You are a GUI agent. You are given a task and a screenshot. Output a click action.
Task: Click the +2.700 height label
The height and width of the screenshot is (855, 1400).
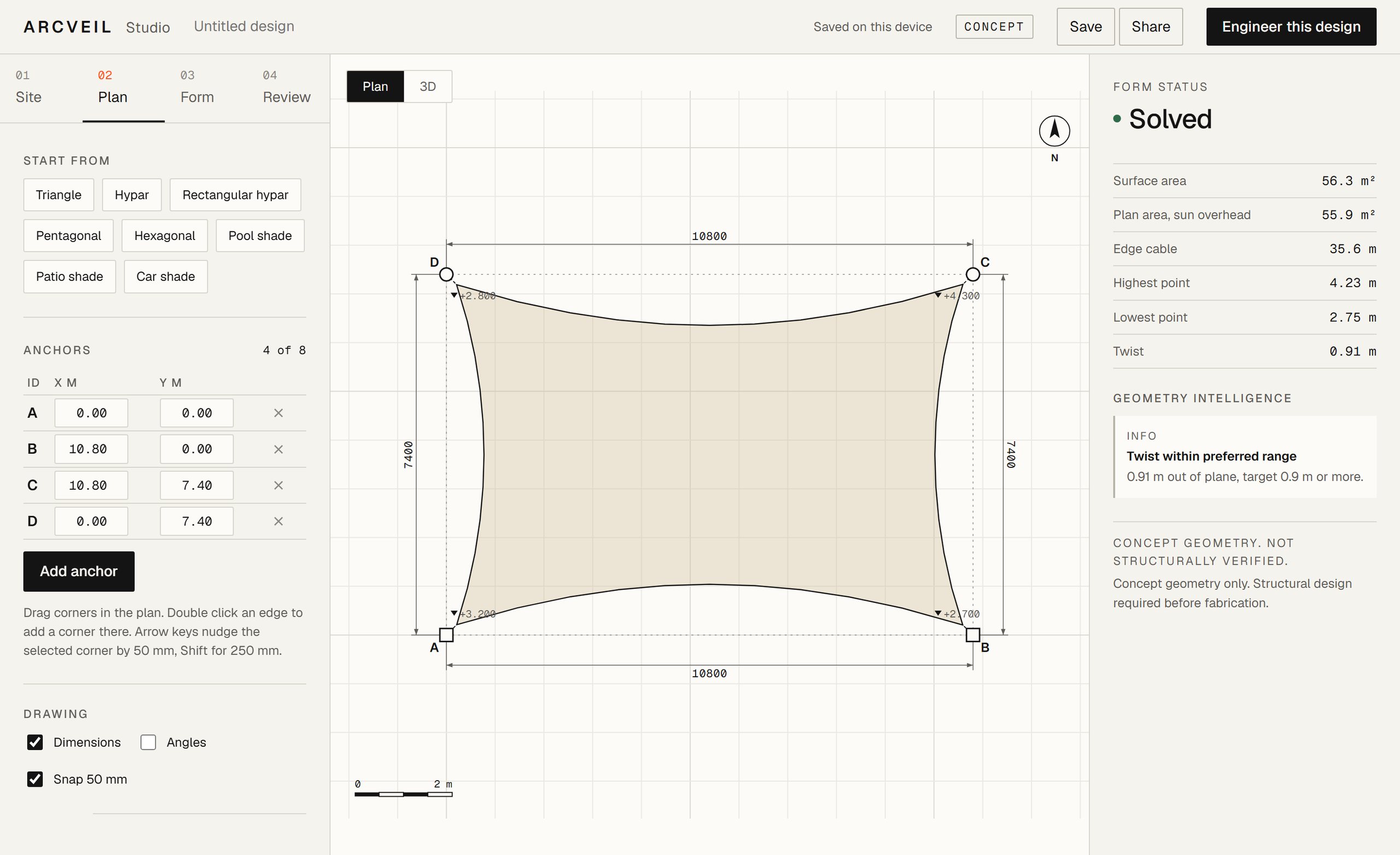(961, 614)
